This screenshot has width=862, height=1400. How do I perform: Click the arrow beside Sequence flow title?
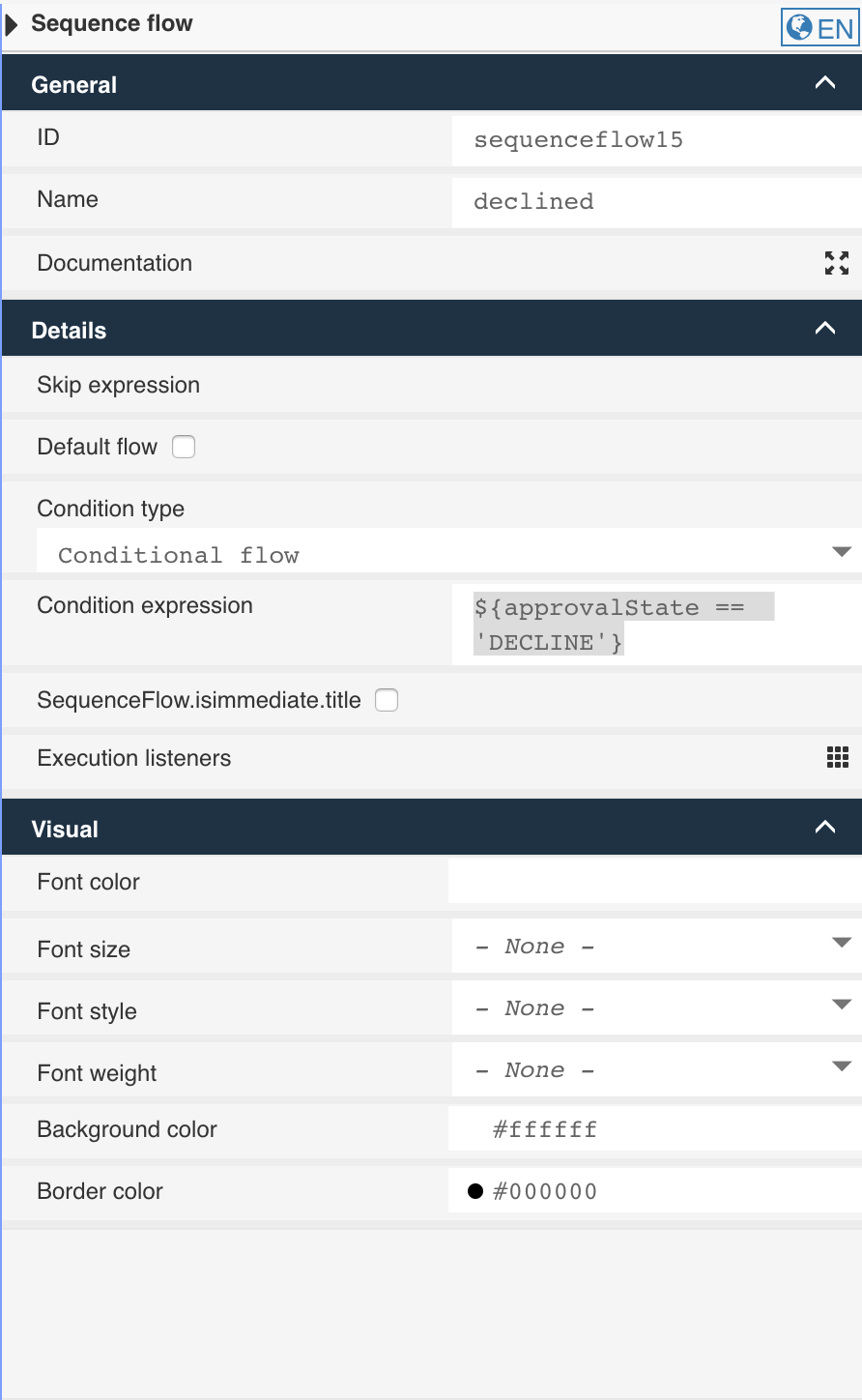[11, 22]
